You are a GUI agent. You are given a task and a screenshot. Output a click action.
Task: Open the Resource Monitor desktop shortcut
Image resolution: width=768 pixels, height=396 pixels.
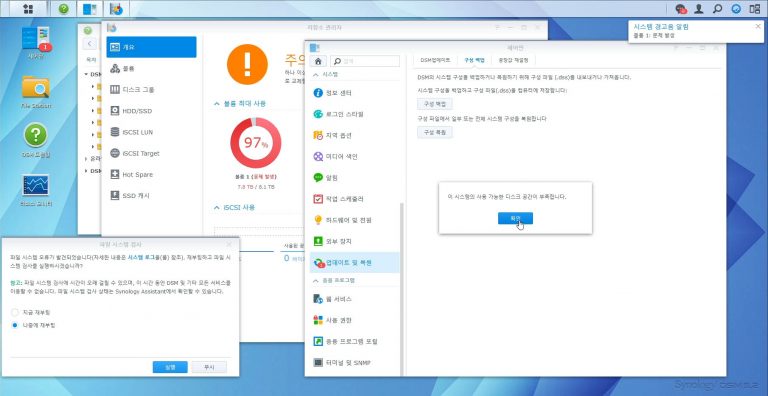(36, 190)
